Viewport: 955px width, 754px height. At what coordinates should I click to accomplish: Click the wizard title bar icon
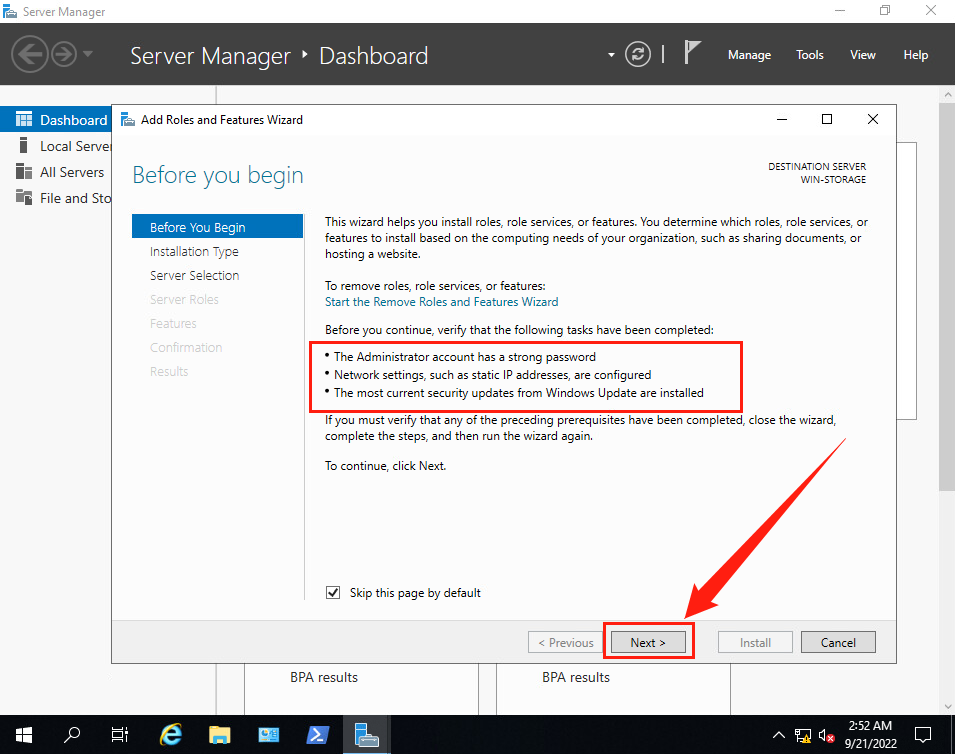coord(127,119)
